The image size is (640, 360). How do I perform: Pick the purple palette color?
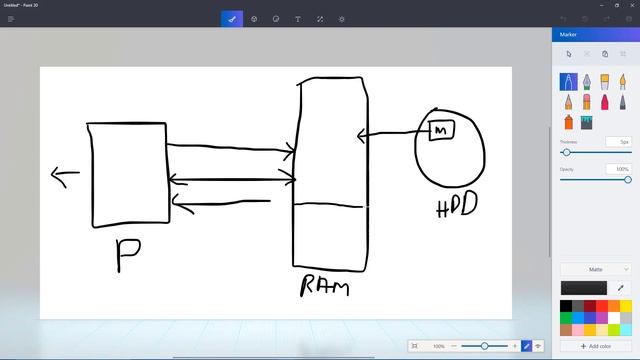click(x=602, y=318)
